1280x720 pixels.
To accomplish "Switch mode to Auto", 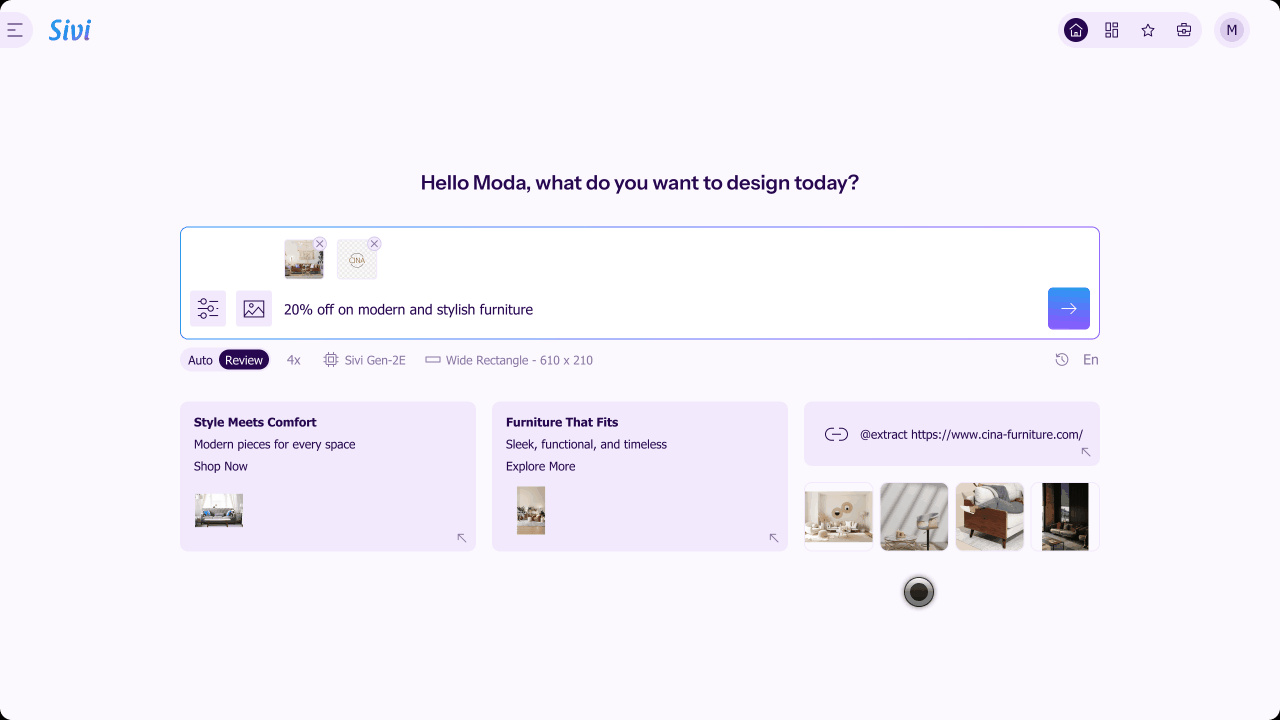I will coord(200,360).
